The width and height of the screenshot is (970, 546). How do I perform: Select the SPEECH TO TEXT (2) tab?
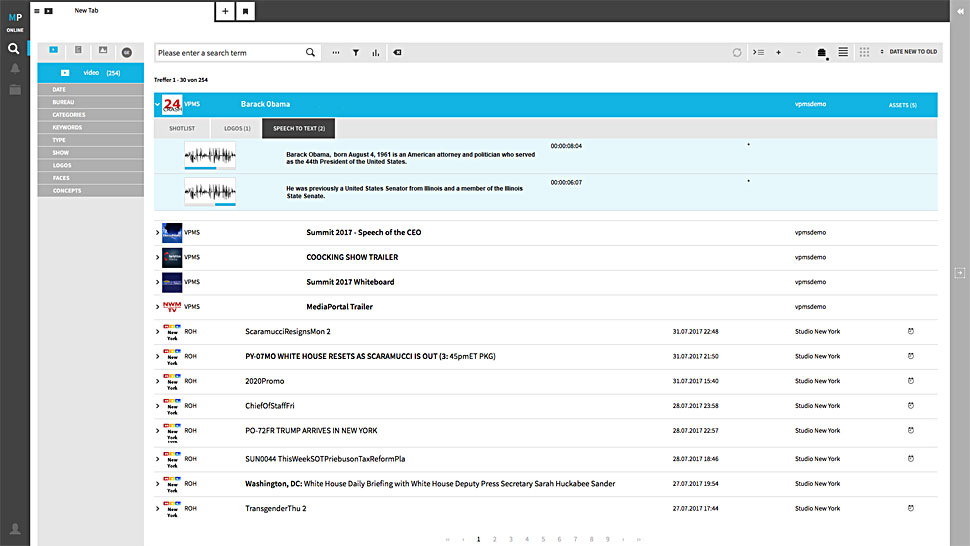click(299, 129)
